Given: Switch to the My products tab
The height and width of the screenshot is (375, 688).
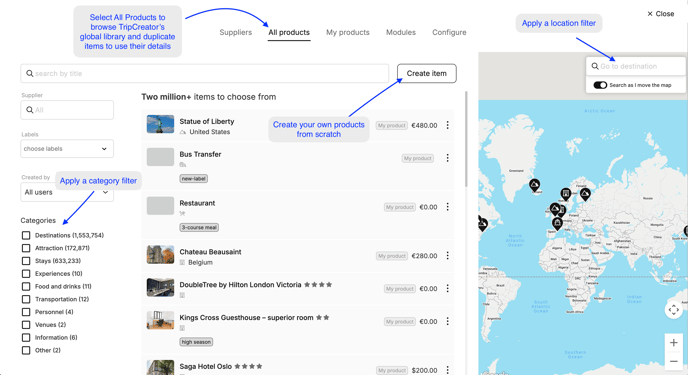Looking at the screenshot, I should [x=348, y=32].
